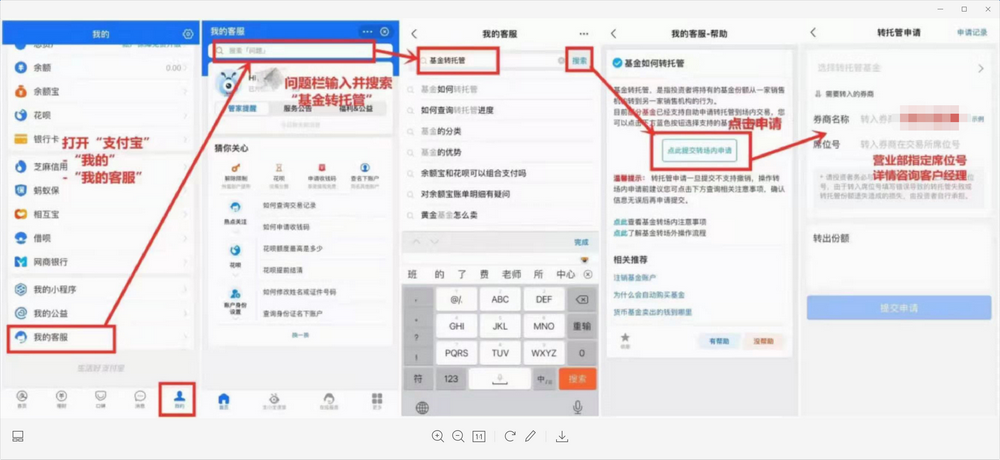Tap the blue 搜索 button beside search box
The width and height of the screenshot is (1000, 460).
[x=579, y=61]
